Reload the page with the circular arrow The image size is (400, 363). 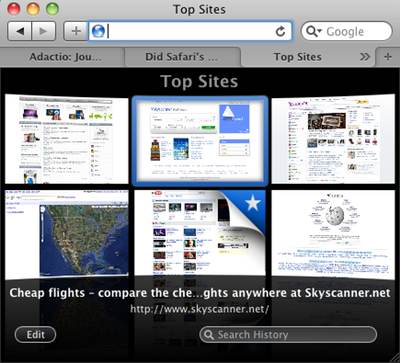[280, 32]
